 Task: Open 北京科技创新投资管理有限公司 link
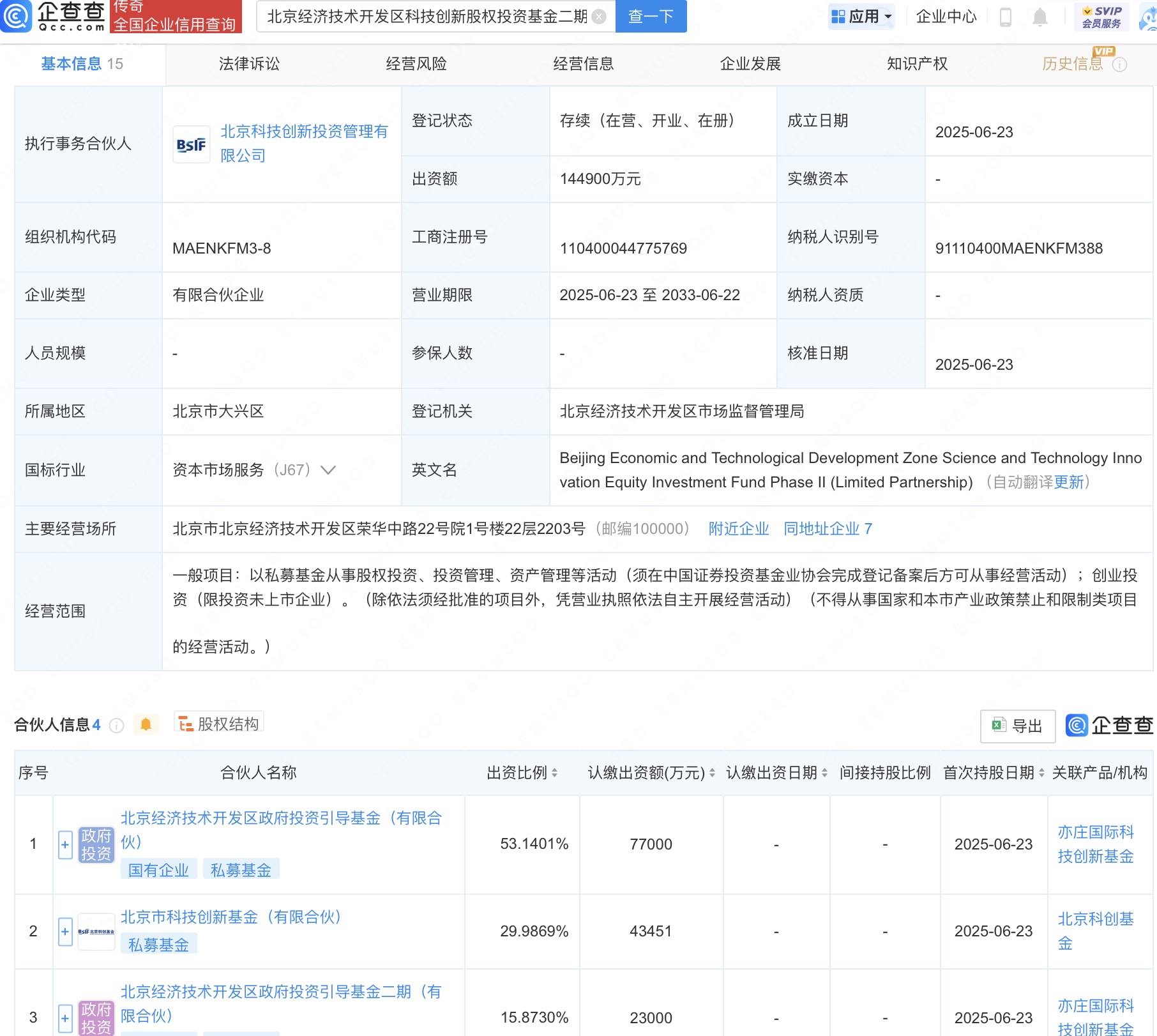point(304,144)
